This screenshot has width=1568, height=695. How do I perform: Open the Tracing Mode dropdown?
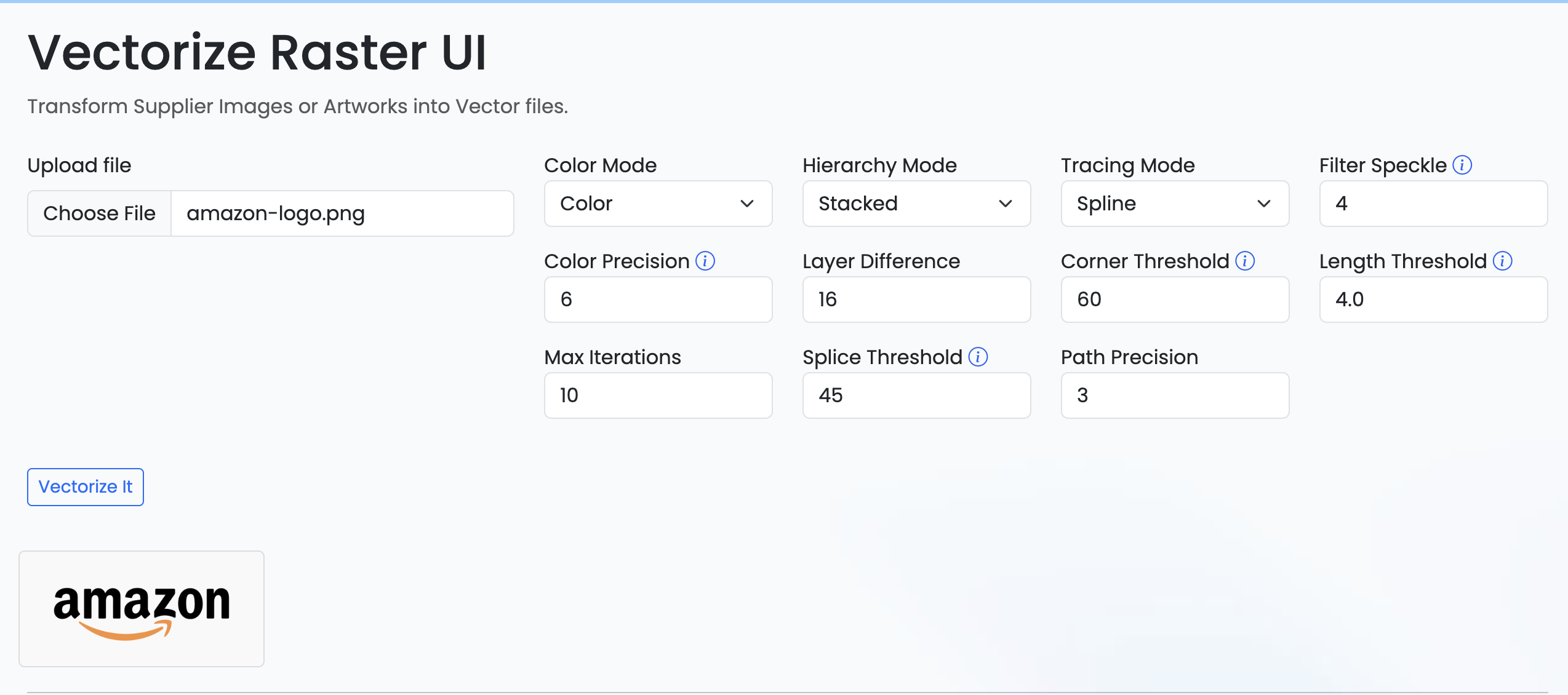coord(1175,204)
